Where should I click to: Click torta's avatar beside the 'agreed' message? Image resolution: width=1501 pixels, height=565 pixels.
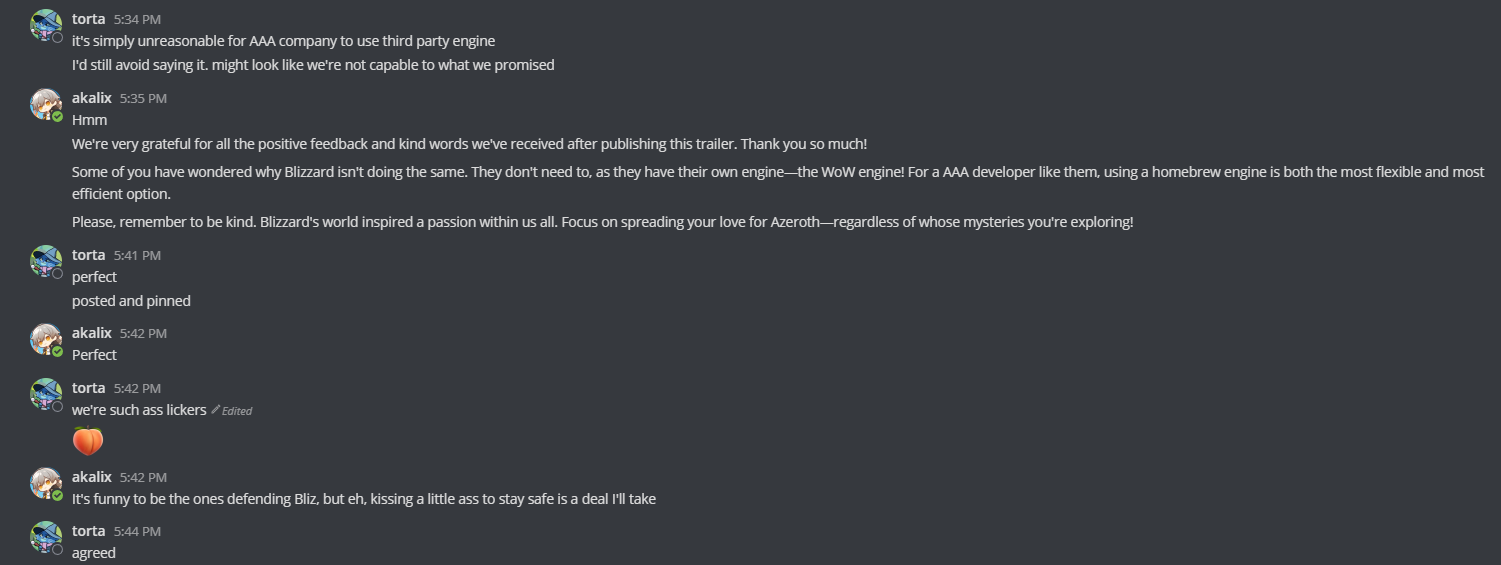coord(46,537)
